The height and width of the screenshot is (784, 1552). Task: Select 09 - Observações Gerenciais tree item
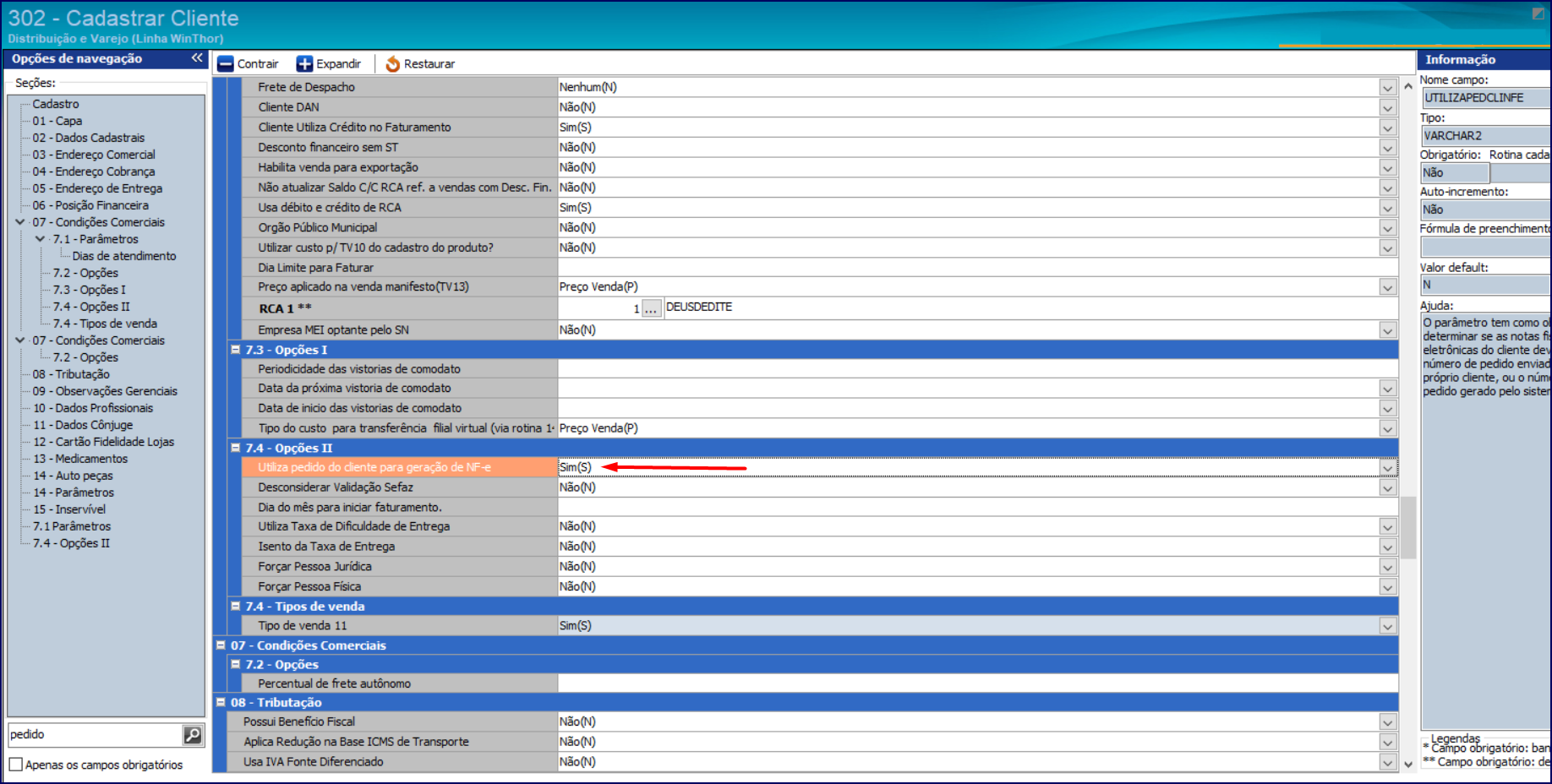pyautogui.click(x=105, y=391)
